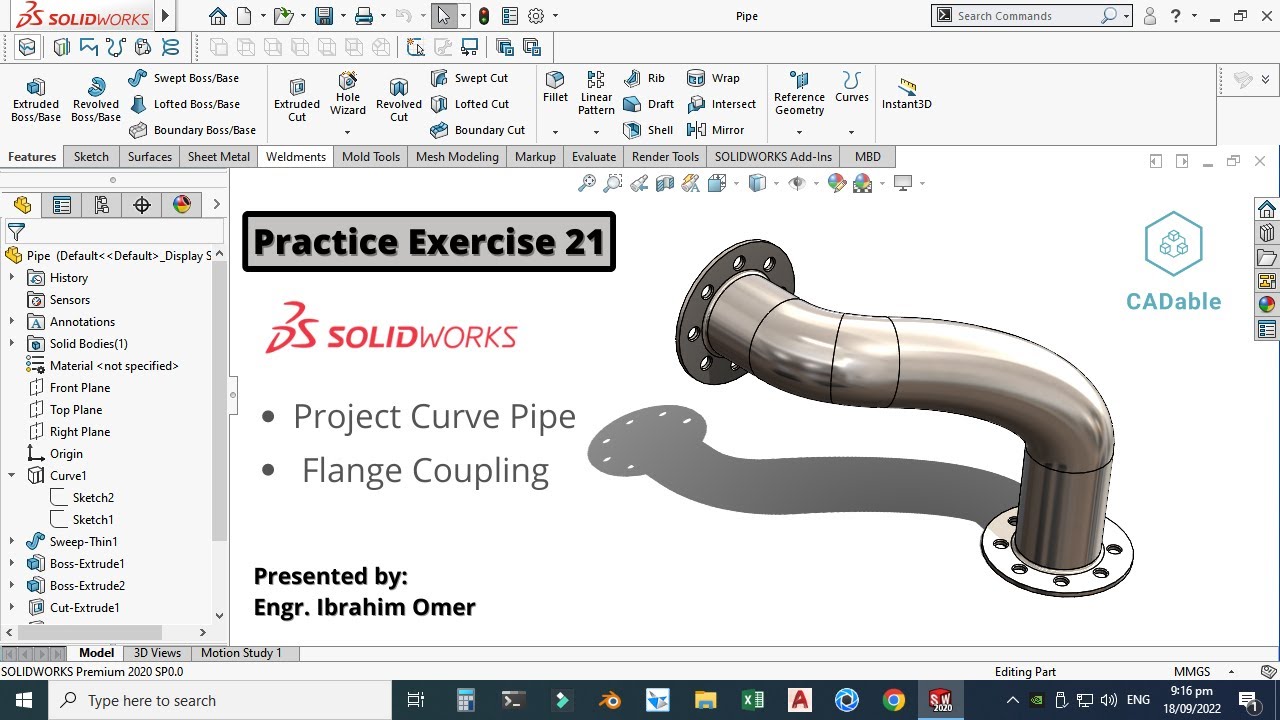Select the Wrap tool
Image resolution: width=1280 pixels, height=720 pixels.
tap(714, 78)
